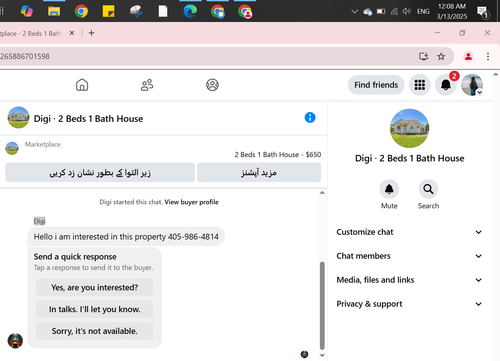
Task: Mute this chat using the bell icon
Action: point(389,189)
